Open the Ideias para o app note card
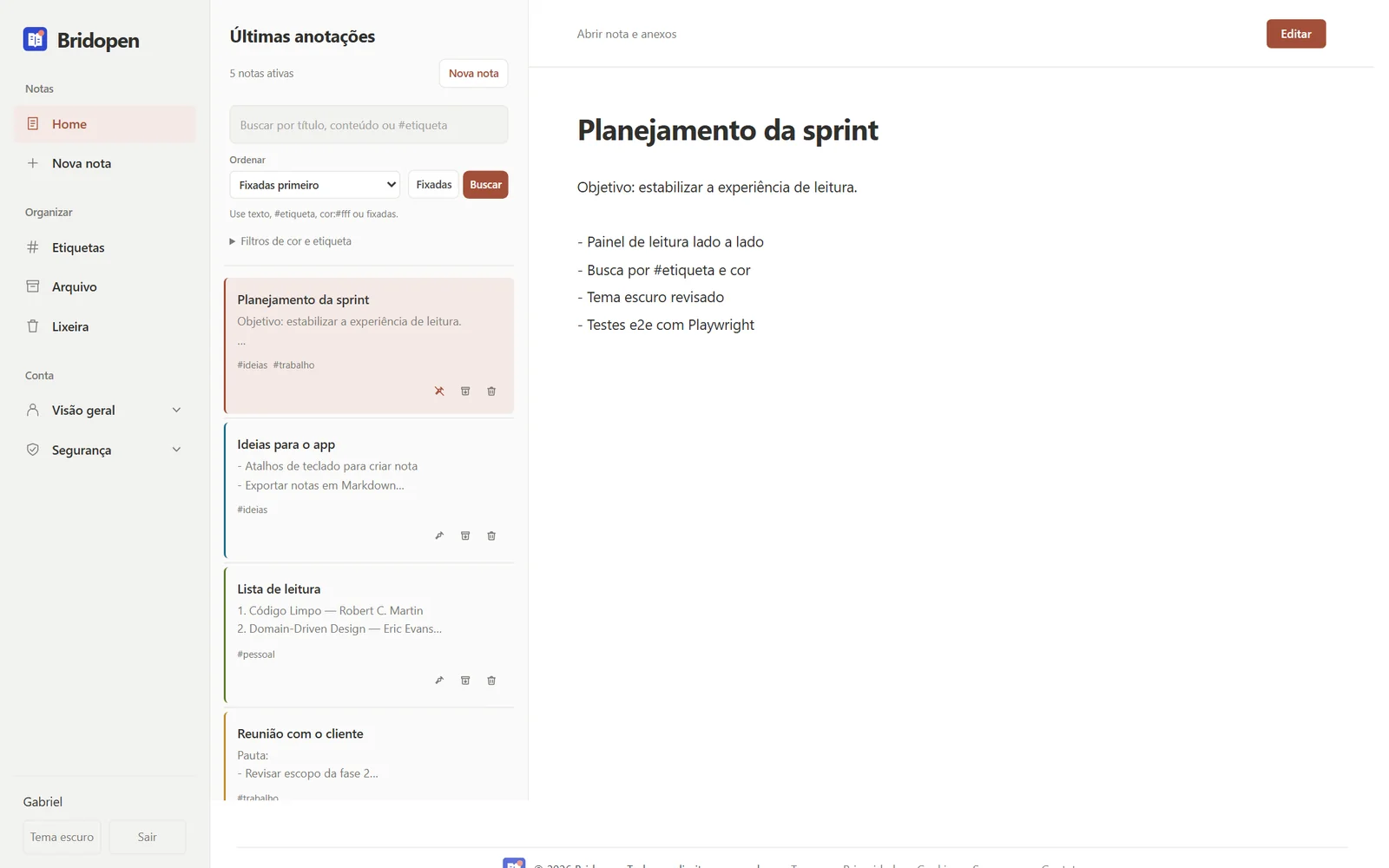This screenshot has width=1389, height=868. point(369,490)
